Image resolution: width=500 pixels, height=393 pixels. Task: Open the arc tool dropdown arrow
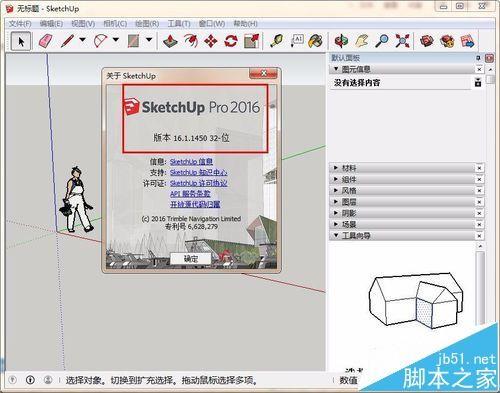coord(115,40)
